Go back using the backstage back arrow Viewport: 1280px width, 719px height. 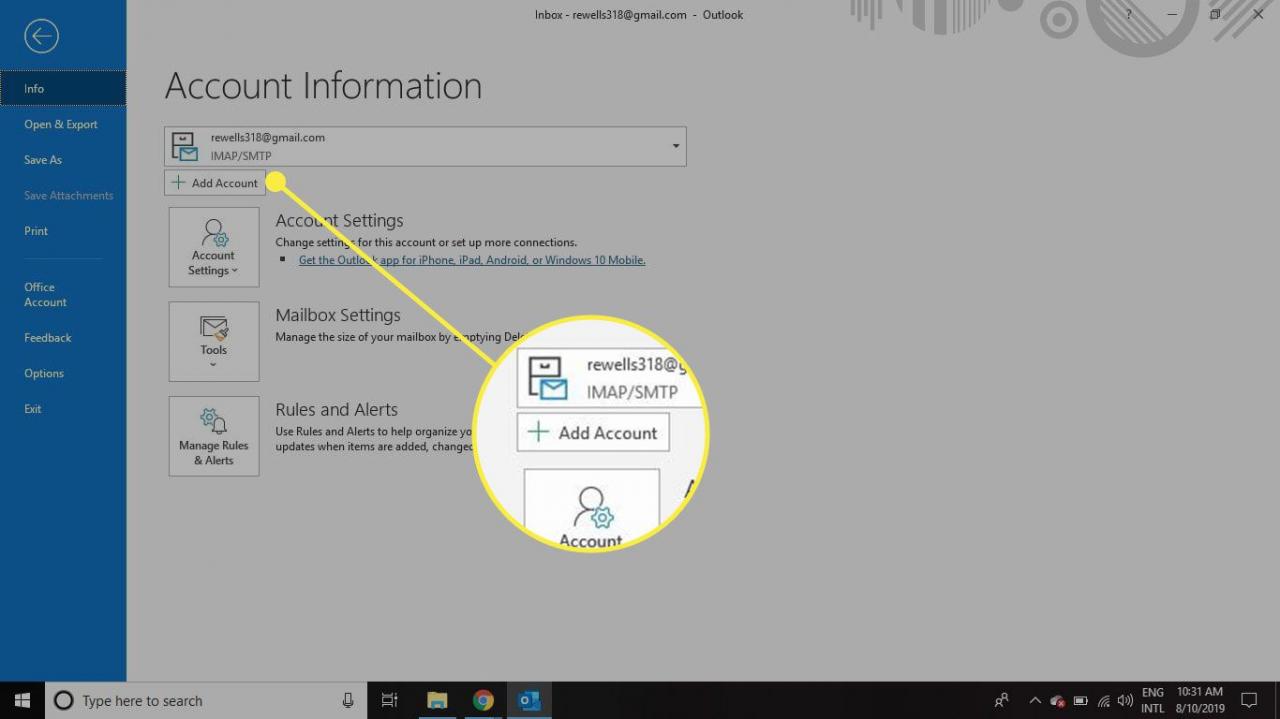tap(41, 37)
